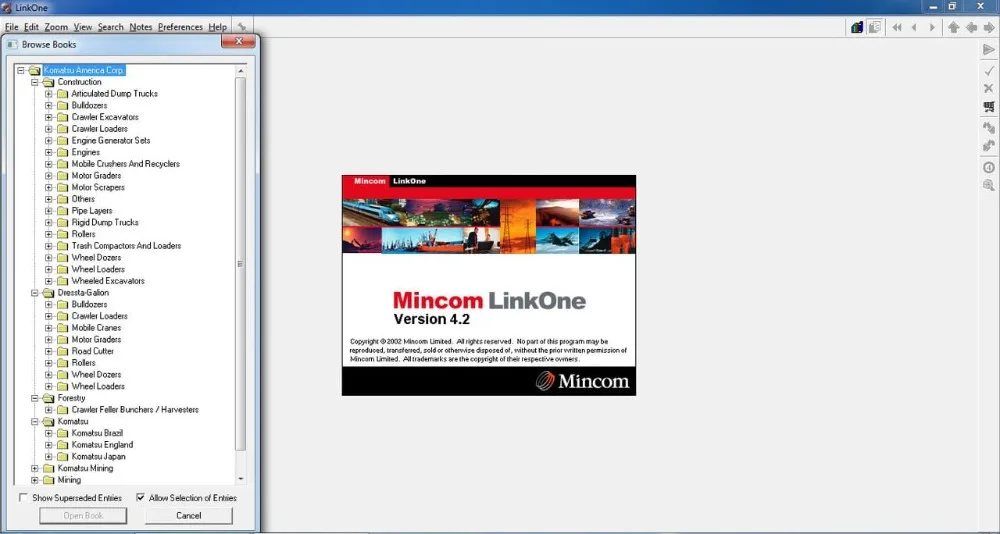The image size is (1000, 534).
Task: Enable the Show Superseded Entries checkbox
Action: coord(24,498)
